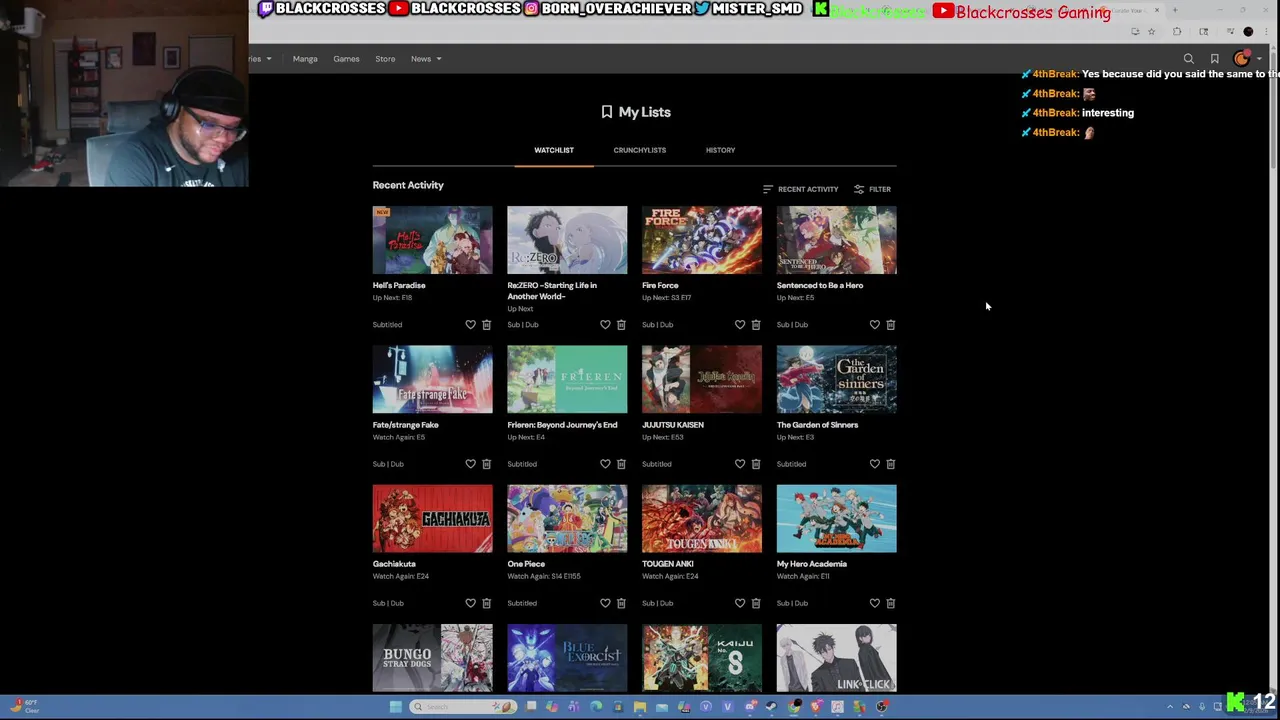This screenshot has height=720, width=1280.
Task: Open Microsoft Edge from the taskbar
Action: pyautogui.click(x=596, y=707)
